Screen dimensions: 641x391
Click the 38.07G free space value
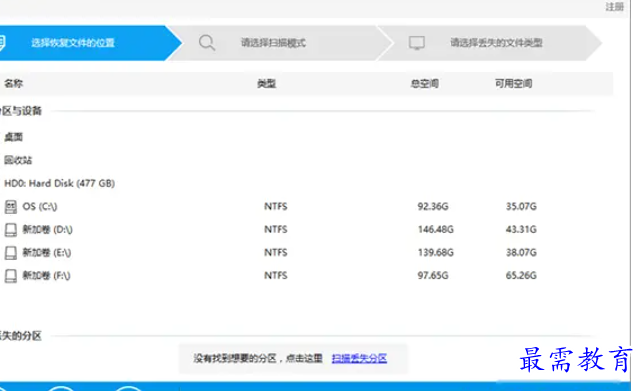pos(521,252)
